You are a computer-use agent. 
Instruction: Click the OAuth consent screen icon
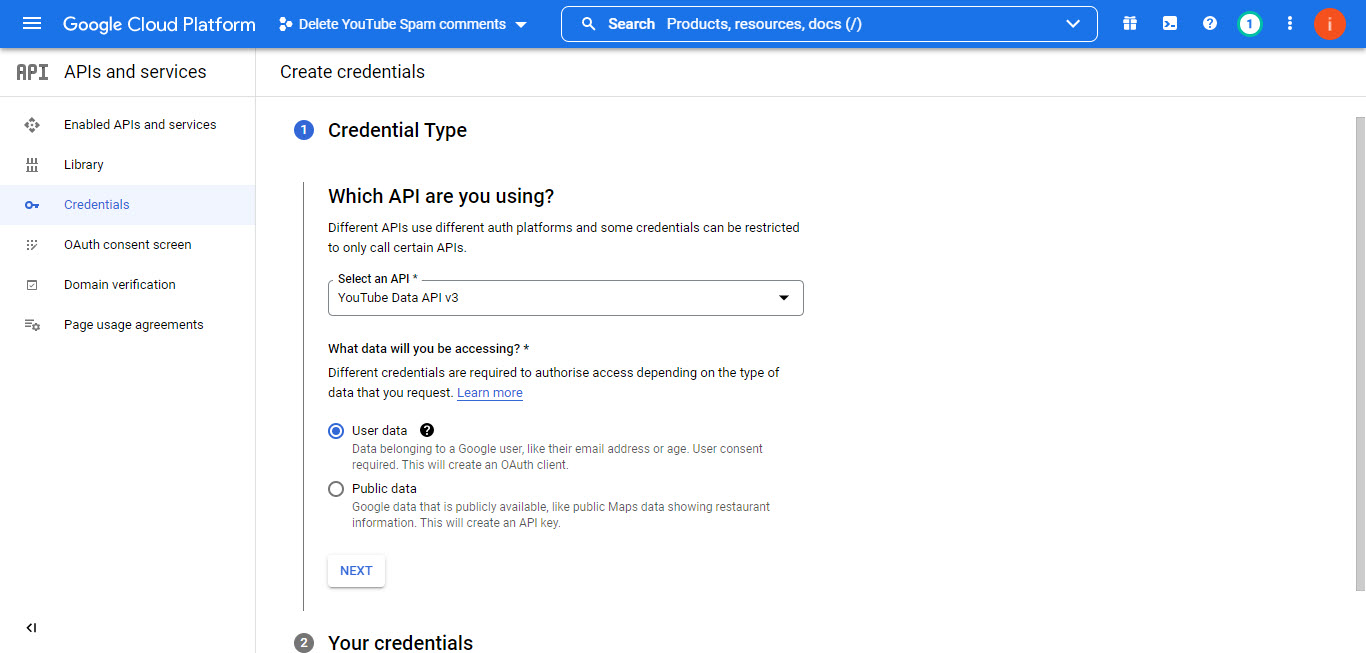coord(32,245)
